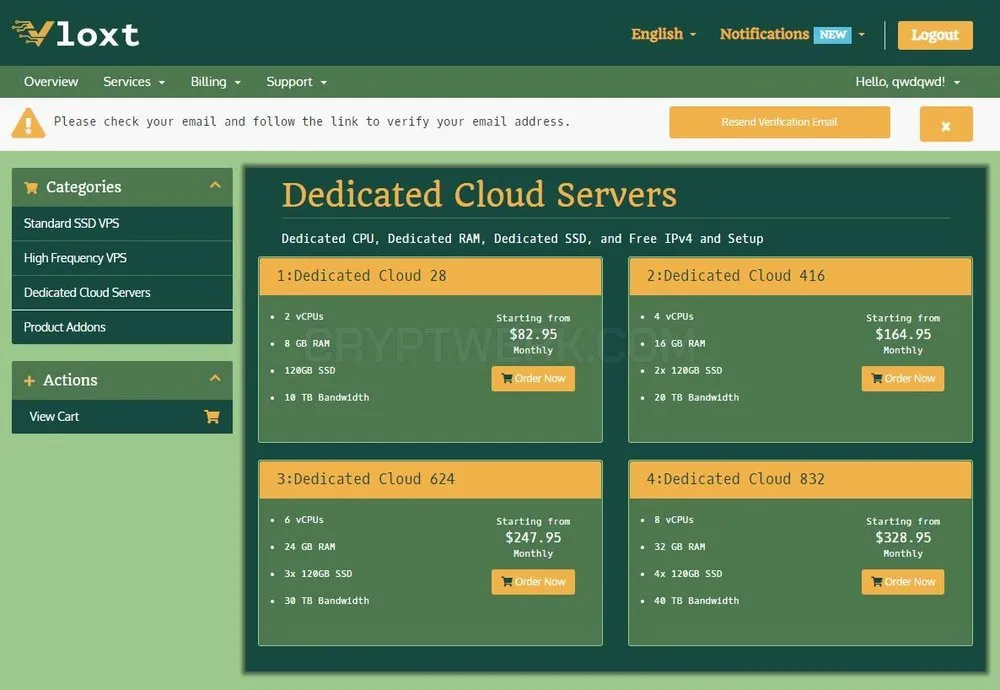Click the $247.95 price
Image resolution: width=1000 pixels, height=690 pixels.
[x=533, y=538]
